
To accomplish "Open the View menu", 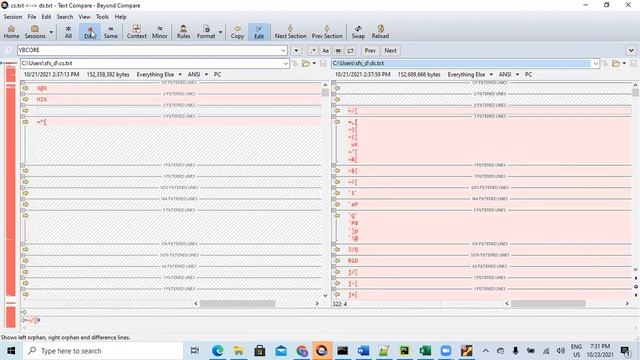I will pos(84,17).
